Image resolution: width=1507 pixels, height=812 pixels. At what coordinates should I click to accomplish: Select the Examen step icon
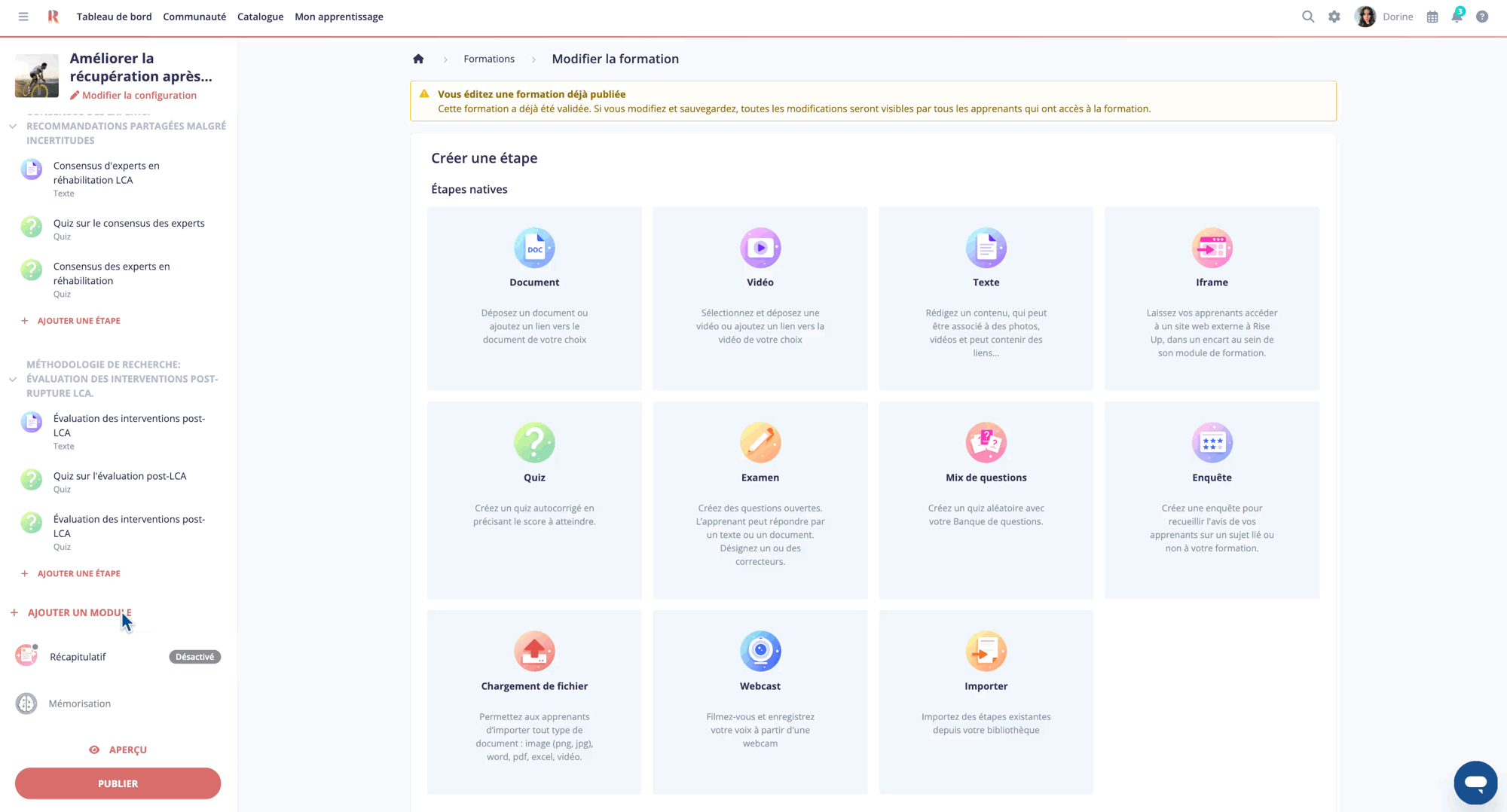760,443
